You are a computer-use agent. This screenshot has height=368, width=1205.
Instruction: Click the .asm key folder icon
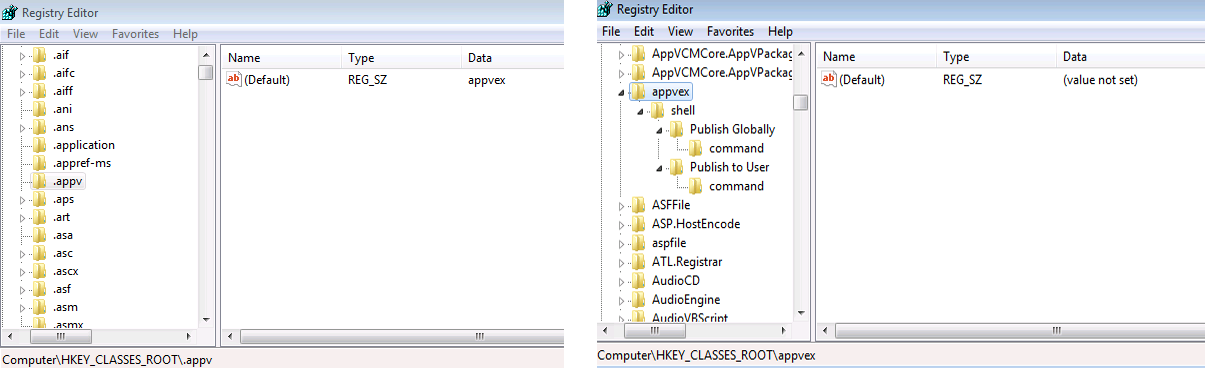[x=40, y=307]
